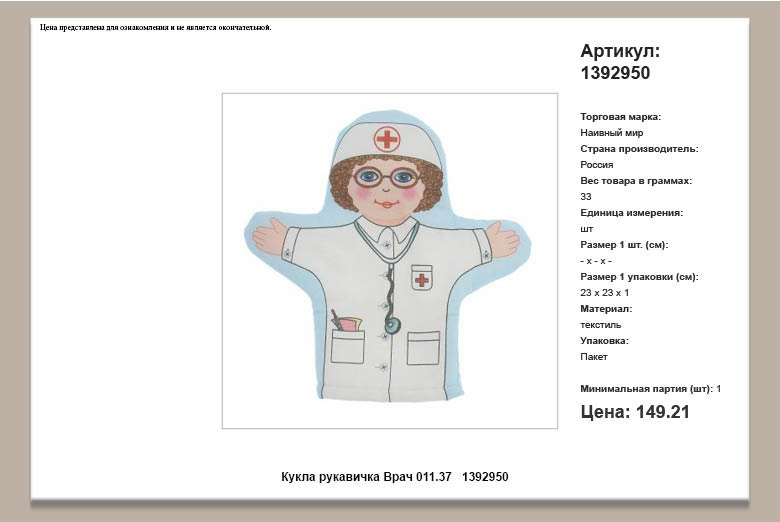Click the brand name 'Наивный мир'
This screenshot has height=522, width=780.
click(x=611, y=133)
